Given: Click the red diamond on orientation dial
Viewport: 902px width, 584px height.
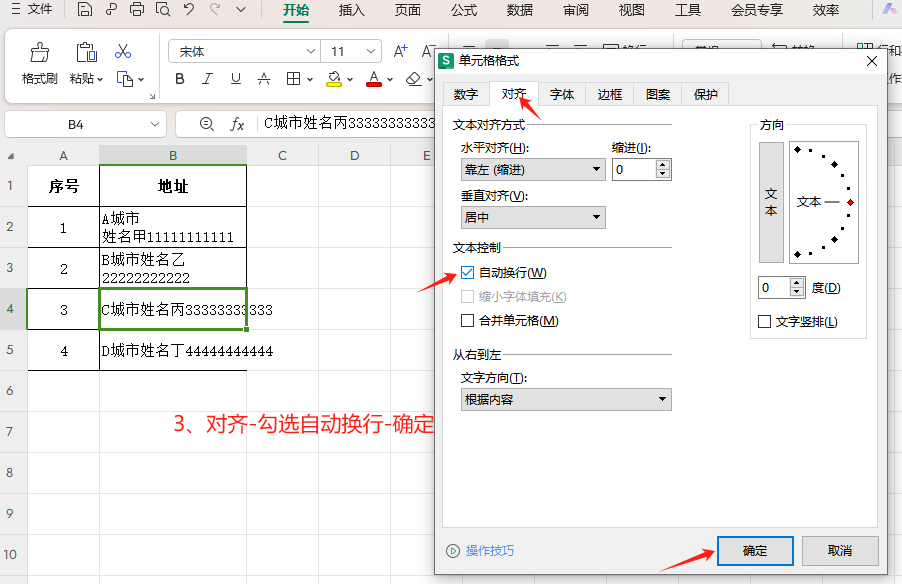Looking at the screenshot, I should pyautogui.click(x=850, y=203).
